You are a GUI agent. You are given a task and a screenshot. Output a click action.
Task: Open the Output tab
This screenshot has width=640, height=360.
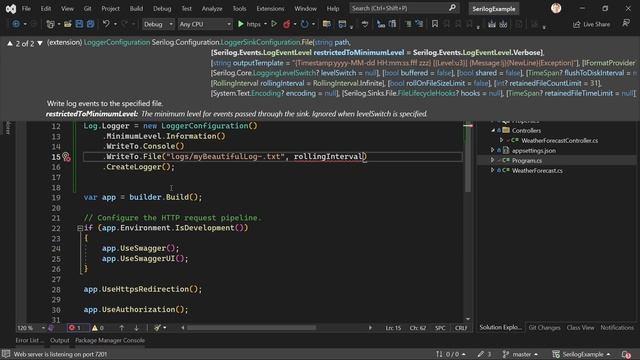tap(60, 340)
